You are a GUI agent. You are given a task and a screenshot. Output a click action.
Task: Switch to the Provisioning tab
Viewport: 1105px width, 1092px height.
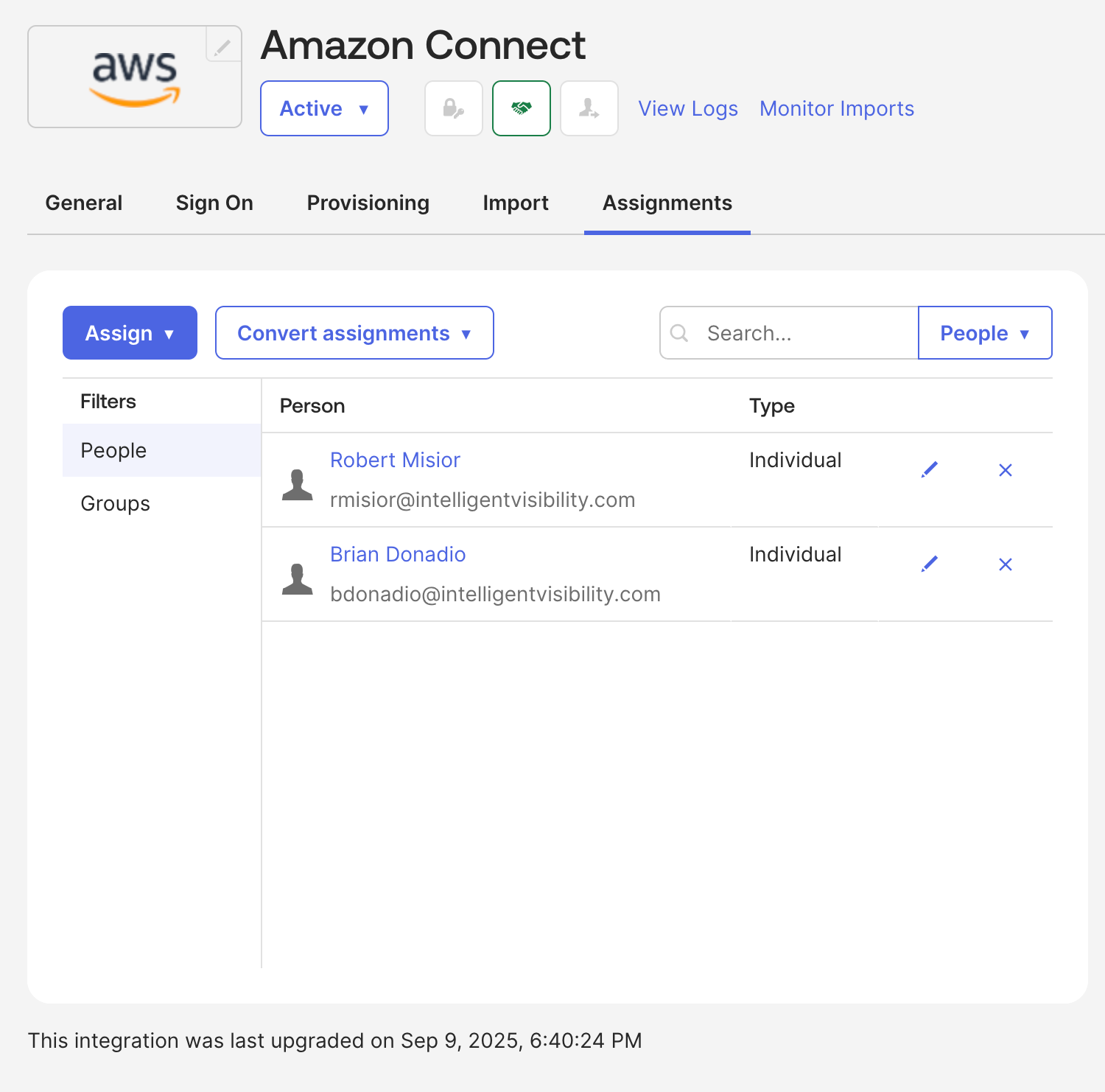(x=368, y=203)
